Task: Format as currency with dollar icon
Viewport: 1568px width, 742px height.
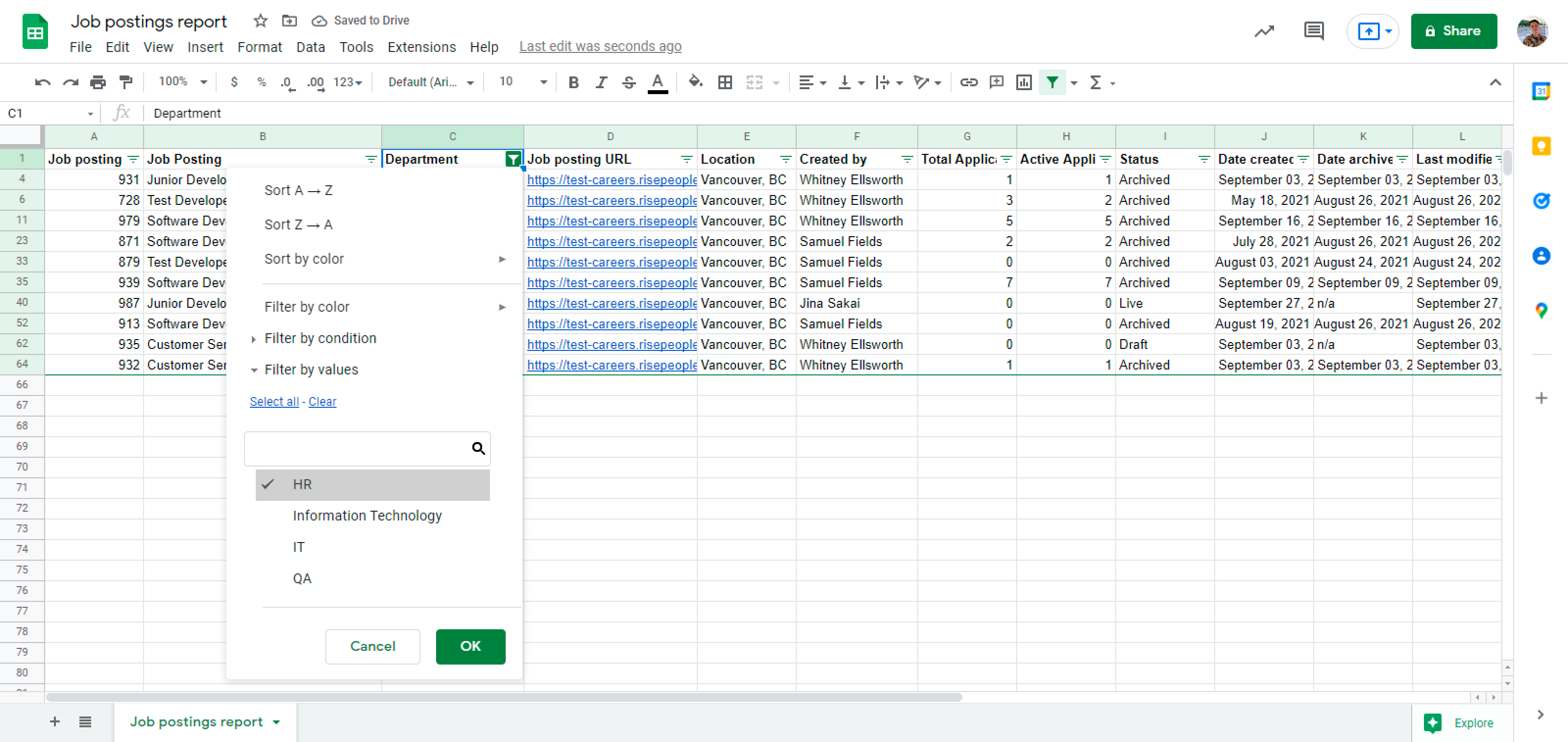Action: [x=234, y=82]
